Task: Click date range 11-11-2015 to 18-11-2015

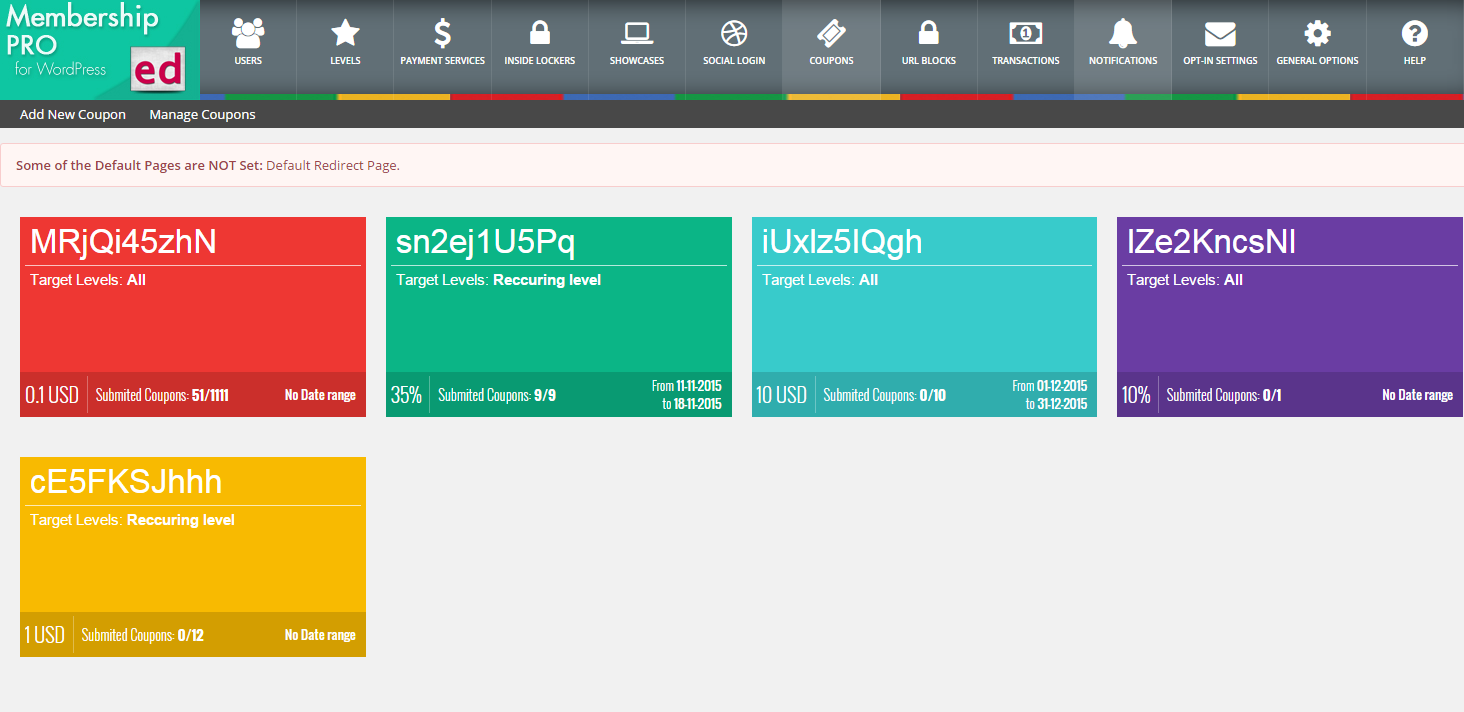Action: 686,395
